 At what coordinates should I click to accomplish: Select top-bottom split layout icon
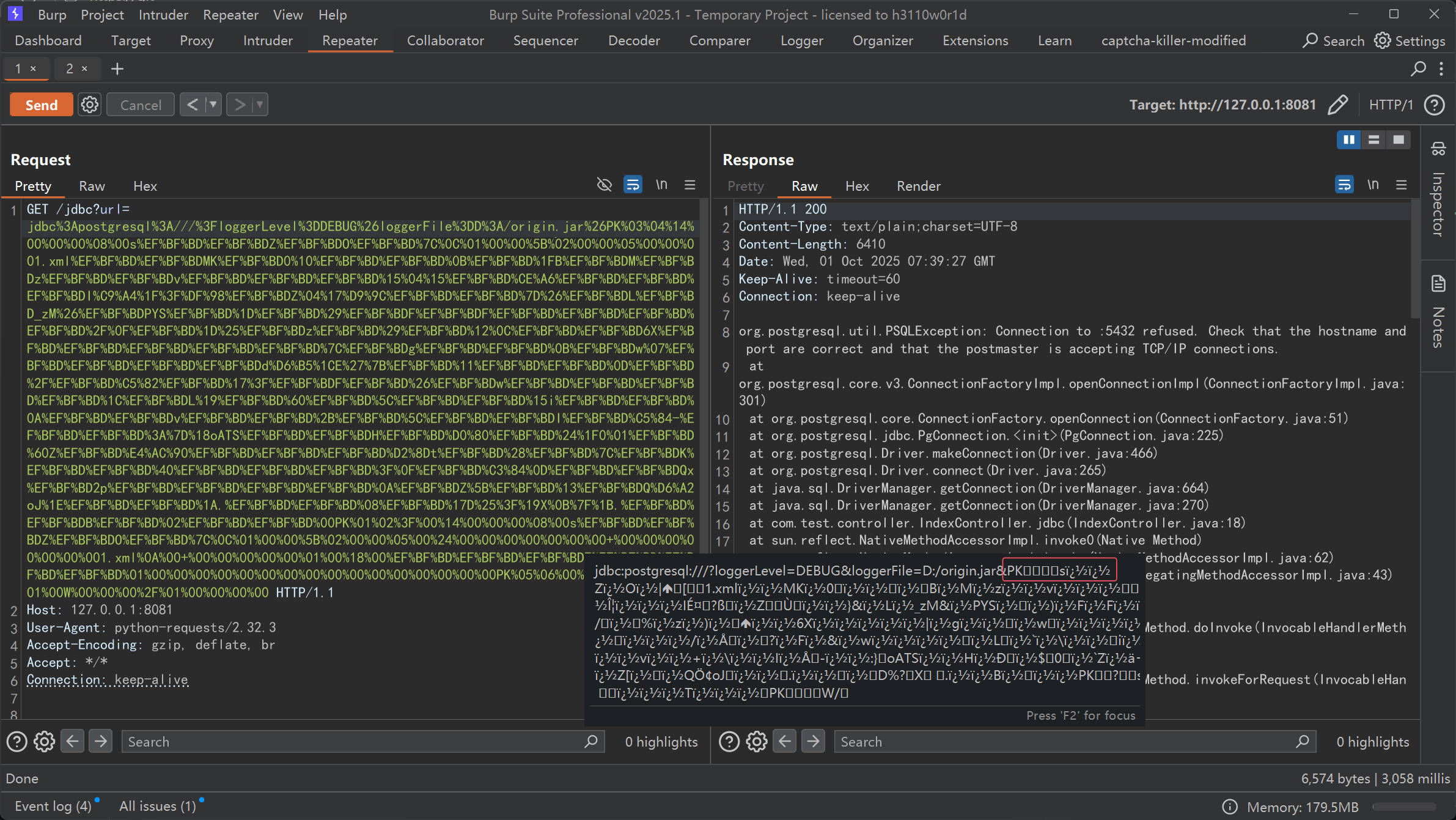click(1373, 140)
